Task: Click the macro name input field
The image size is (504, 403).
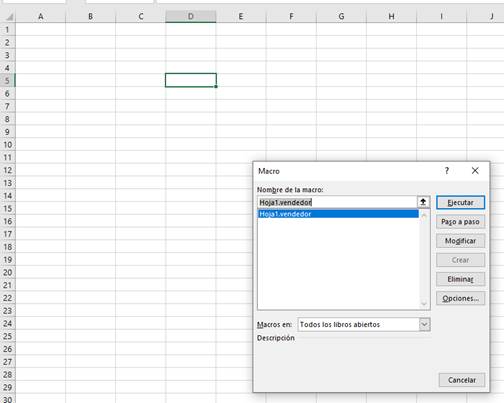Action: point(337,202)
